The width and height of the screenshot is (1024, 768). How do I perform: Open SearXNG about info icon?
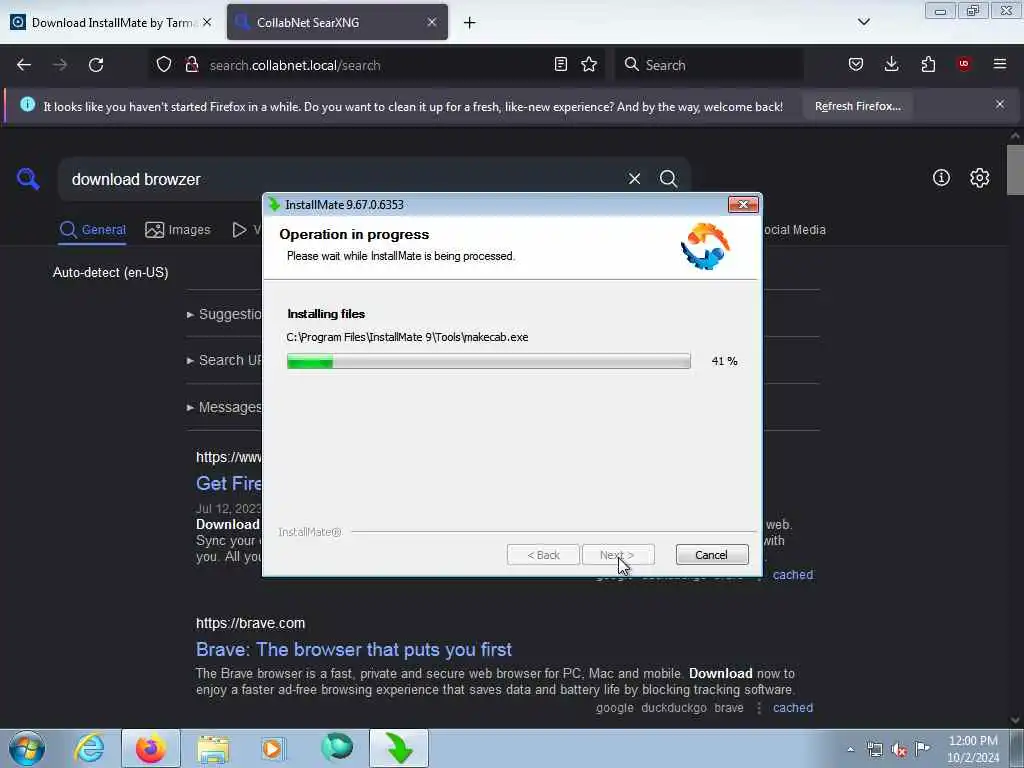click(x=941, y=178)
